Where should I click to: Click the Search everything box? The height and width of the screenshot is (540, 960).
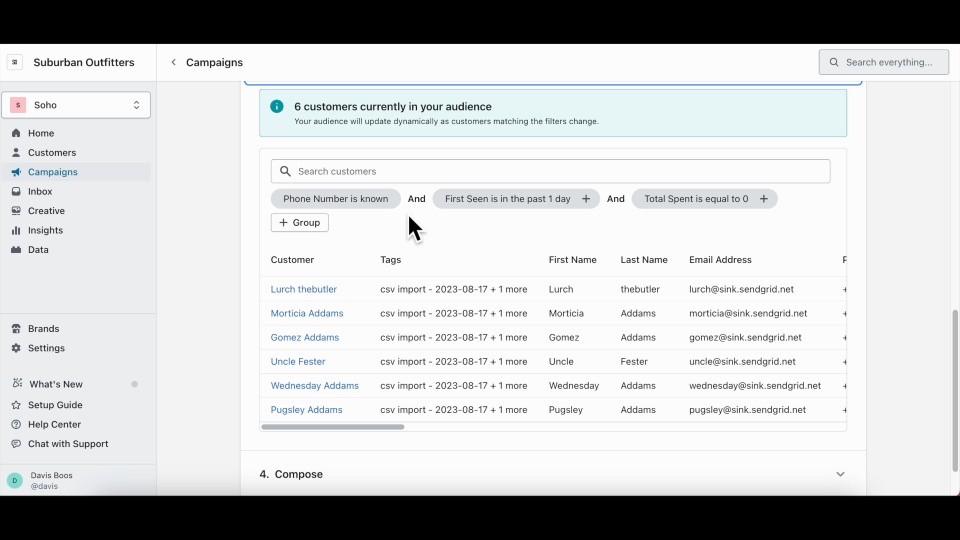click(x=885, y=62)
